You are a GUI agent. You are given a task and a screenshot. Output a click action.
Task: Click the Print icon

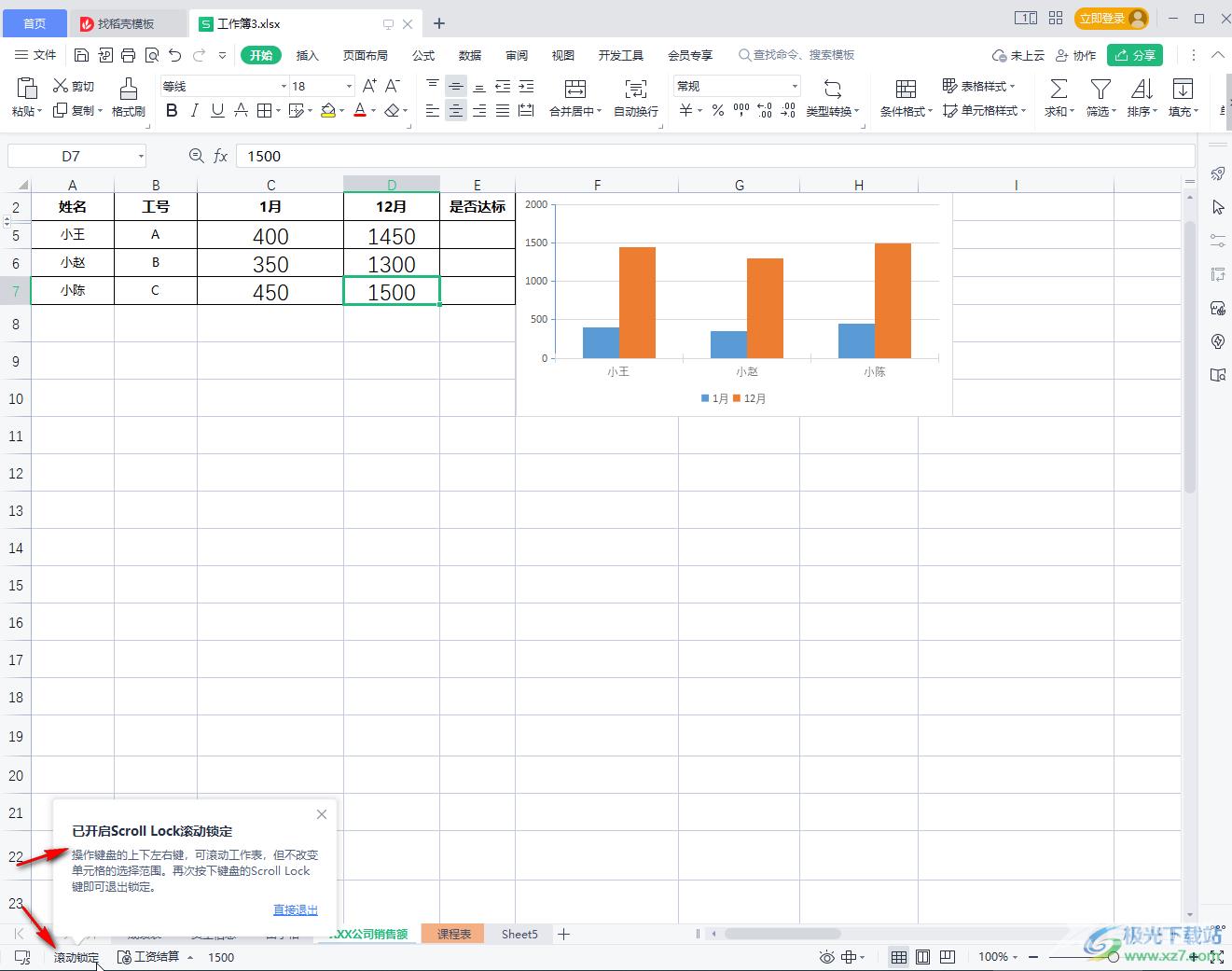tap(129, 56)
